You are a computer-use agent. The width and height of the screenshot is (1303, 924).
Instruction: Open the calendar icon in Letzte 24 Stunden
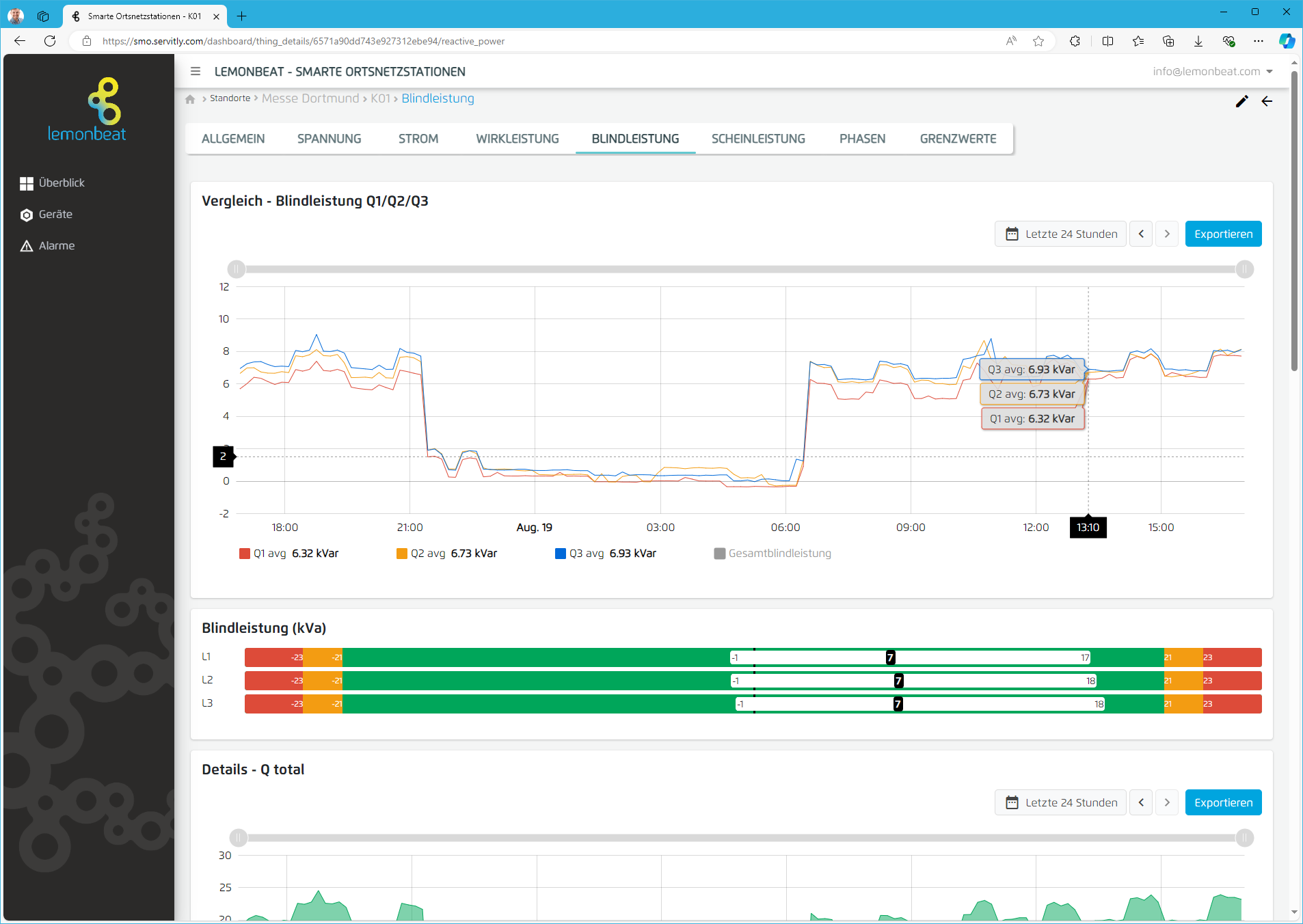[1012, 234]
